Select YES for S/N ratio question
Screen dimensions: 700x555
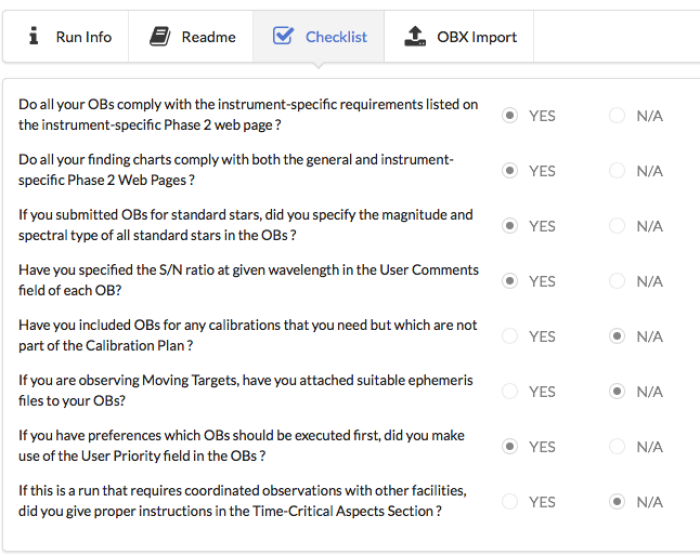click(510, 281)
